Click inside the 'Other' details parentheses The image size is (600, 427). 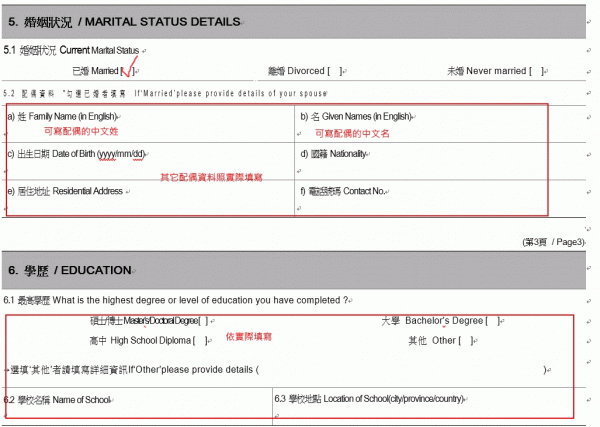point(400,369)
